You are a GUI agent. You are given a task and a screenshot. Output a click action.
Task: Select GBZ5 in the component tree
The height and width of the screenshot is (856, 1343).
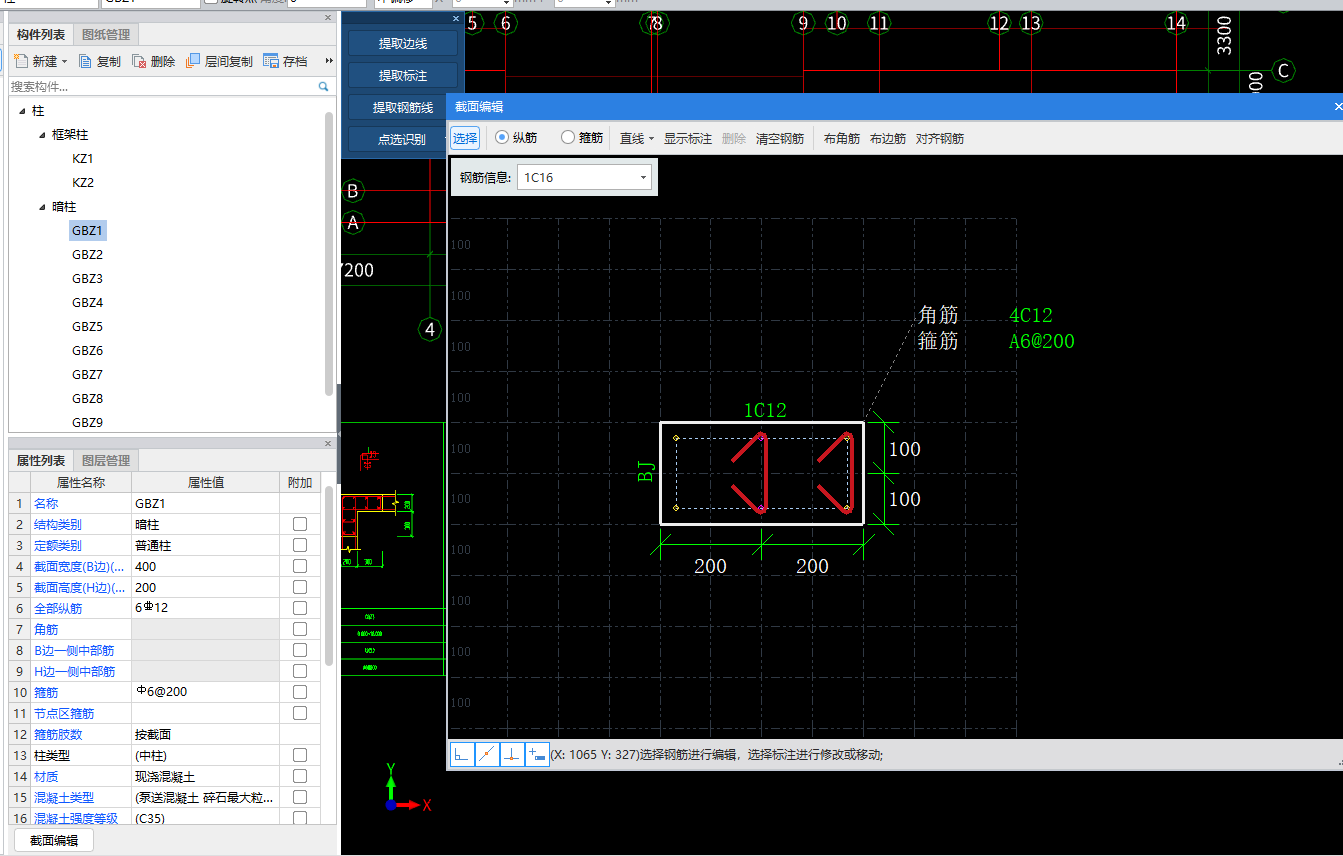[x=87, y=327]
